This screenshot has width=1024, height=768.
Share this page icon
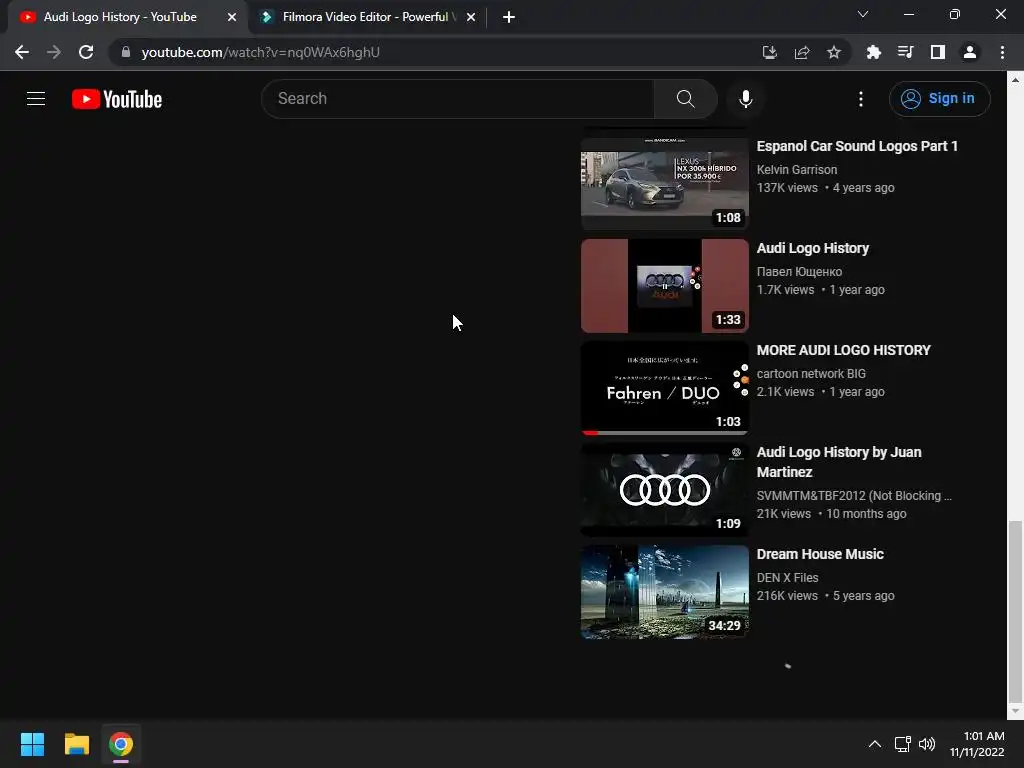tap(802, 52)
